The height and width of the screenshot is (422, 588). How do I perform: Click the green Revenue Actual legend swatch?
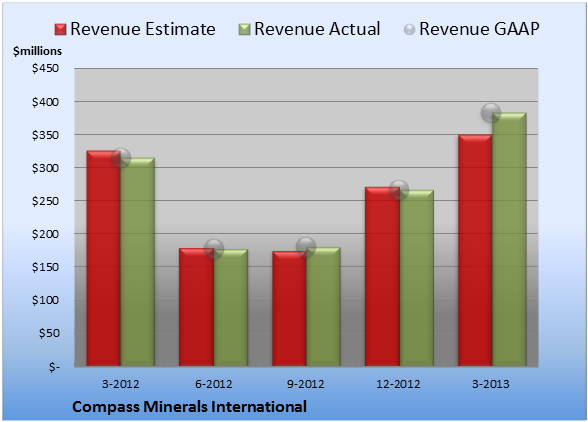coord(244,29)
